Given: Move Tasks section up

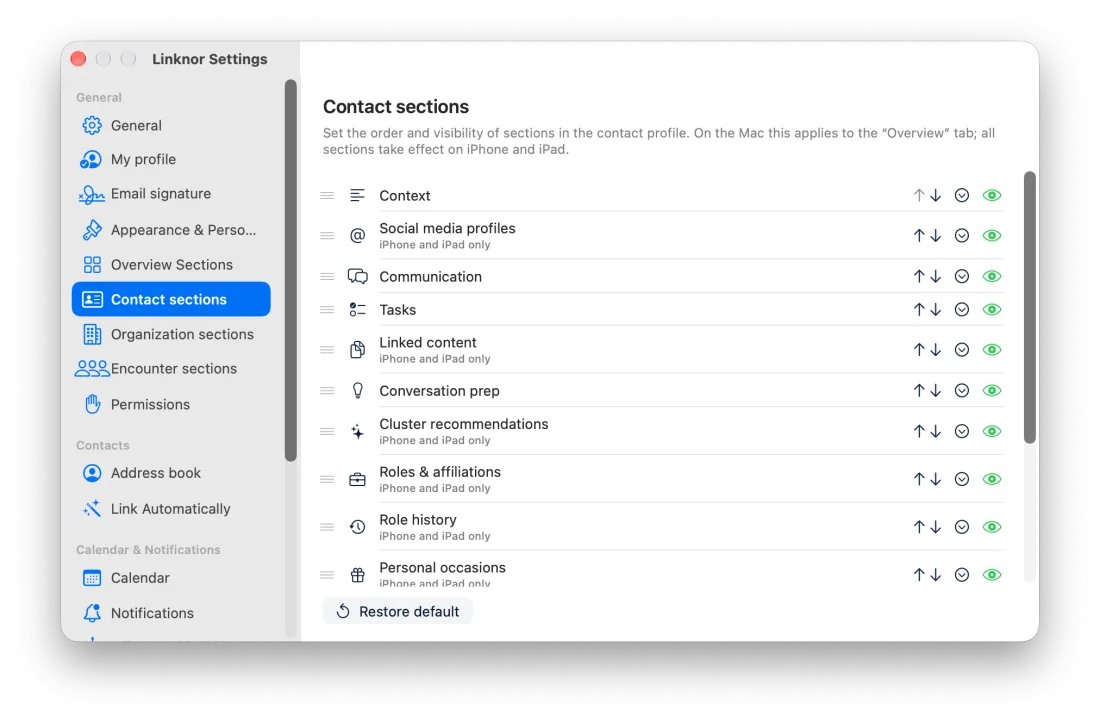Looking at the screenshot, I should [918, 309].
